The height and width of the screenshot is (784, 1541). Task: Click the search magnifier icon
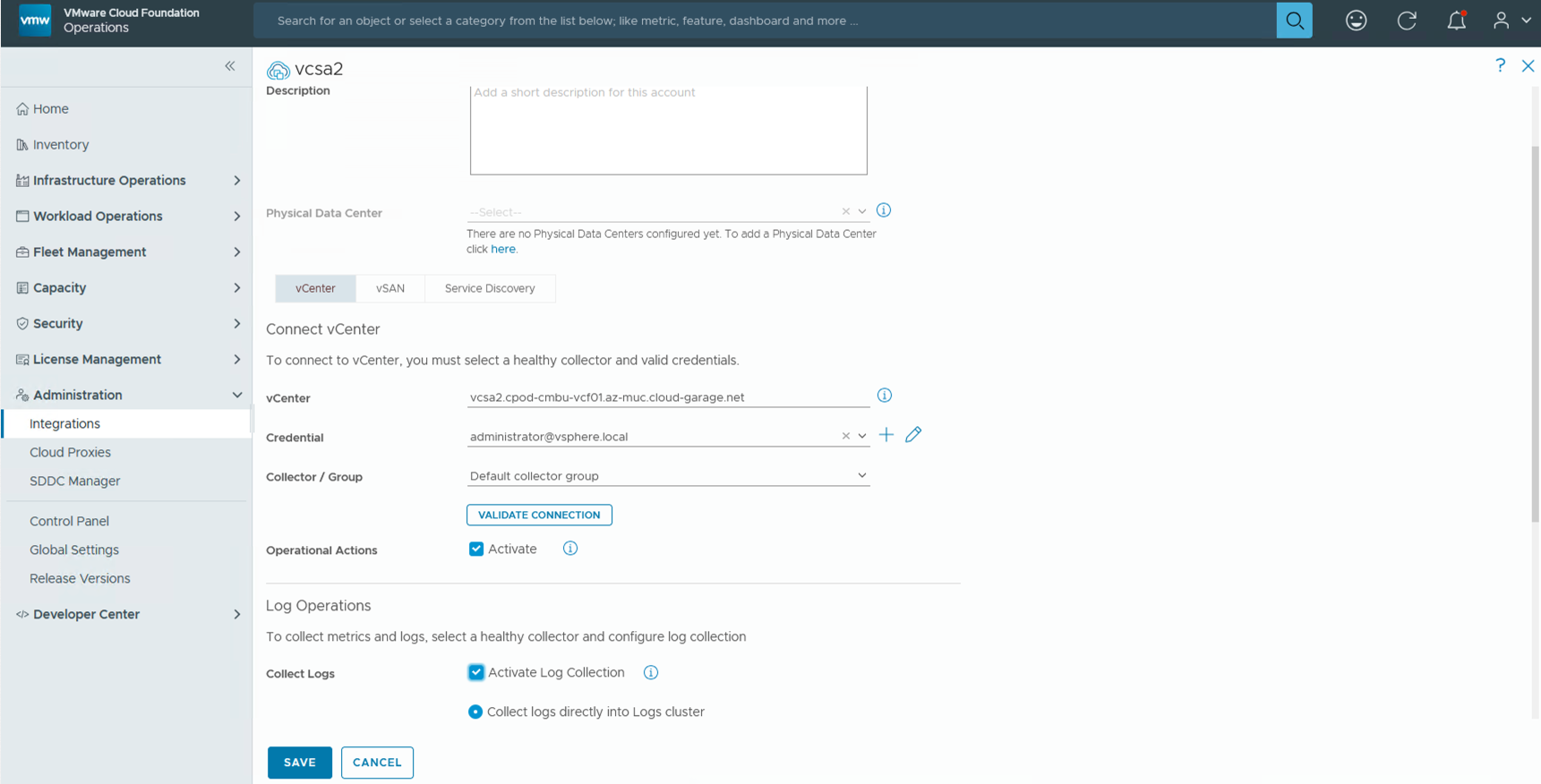(x=1294, y=21)
